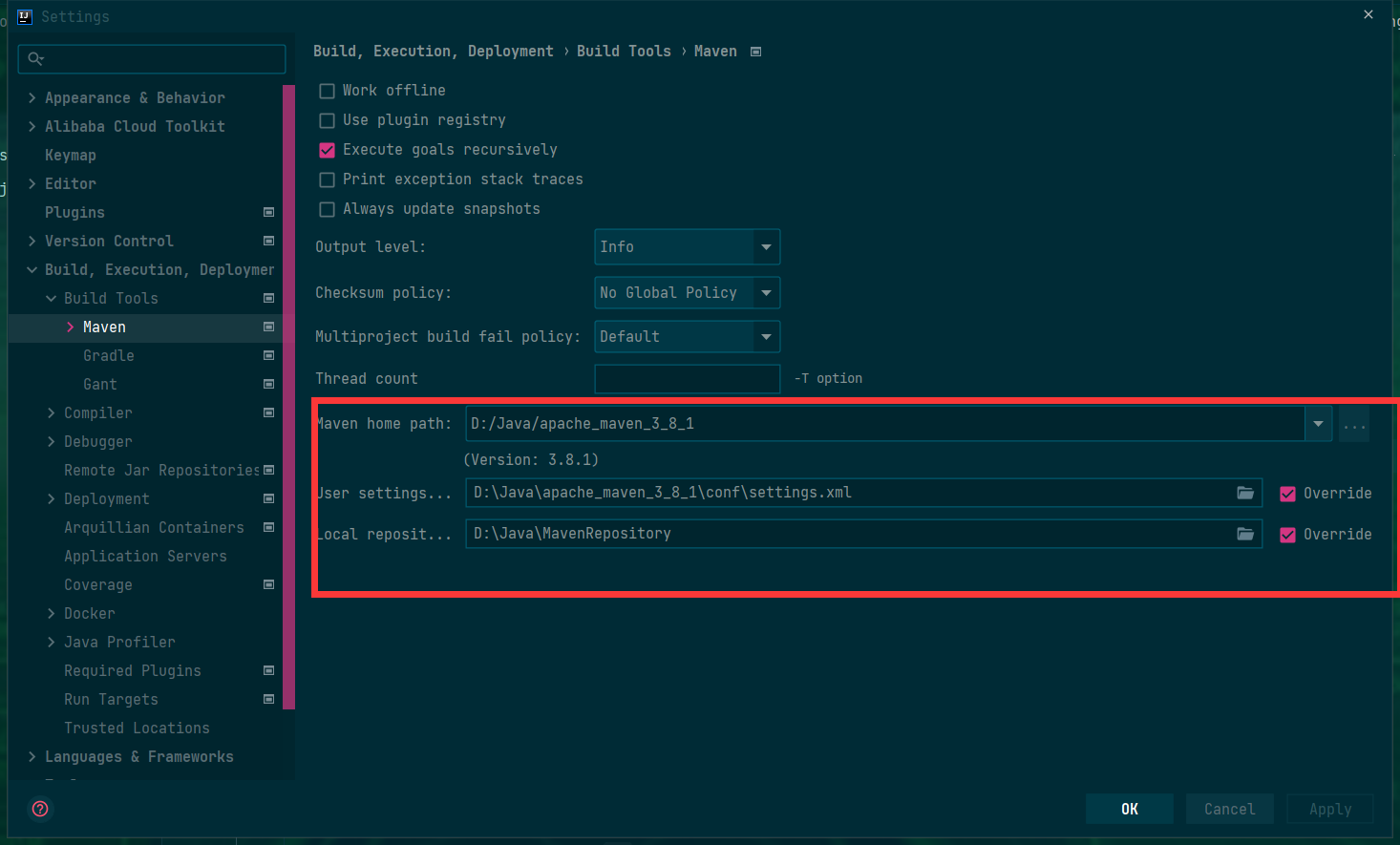Select Gradle in the settings tree
The width and height of the screenshot is (1400, 845).
[109, 355]
